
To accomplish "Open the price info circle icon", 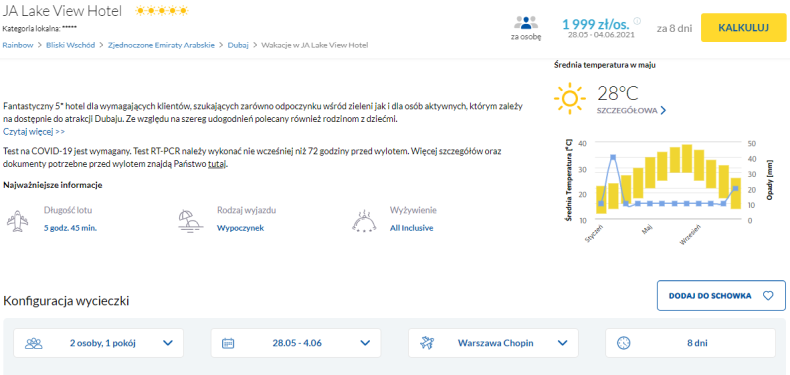I will [637, 21].
